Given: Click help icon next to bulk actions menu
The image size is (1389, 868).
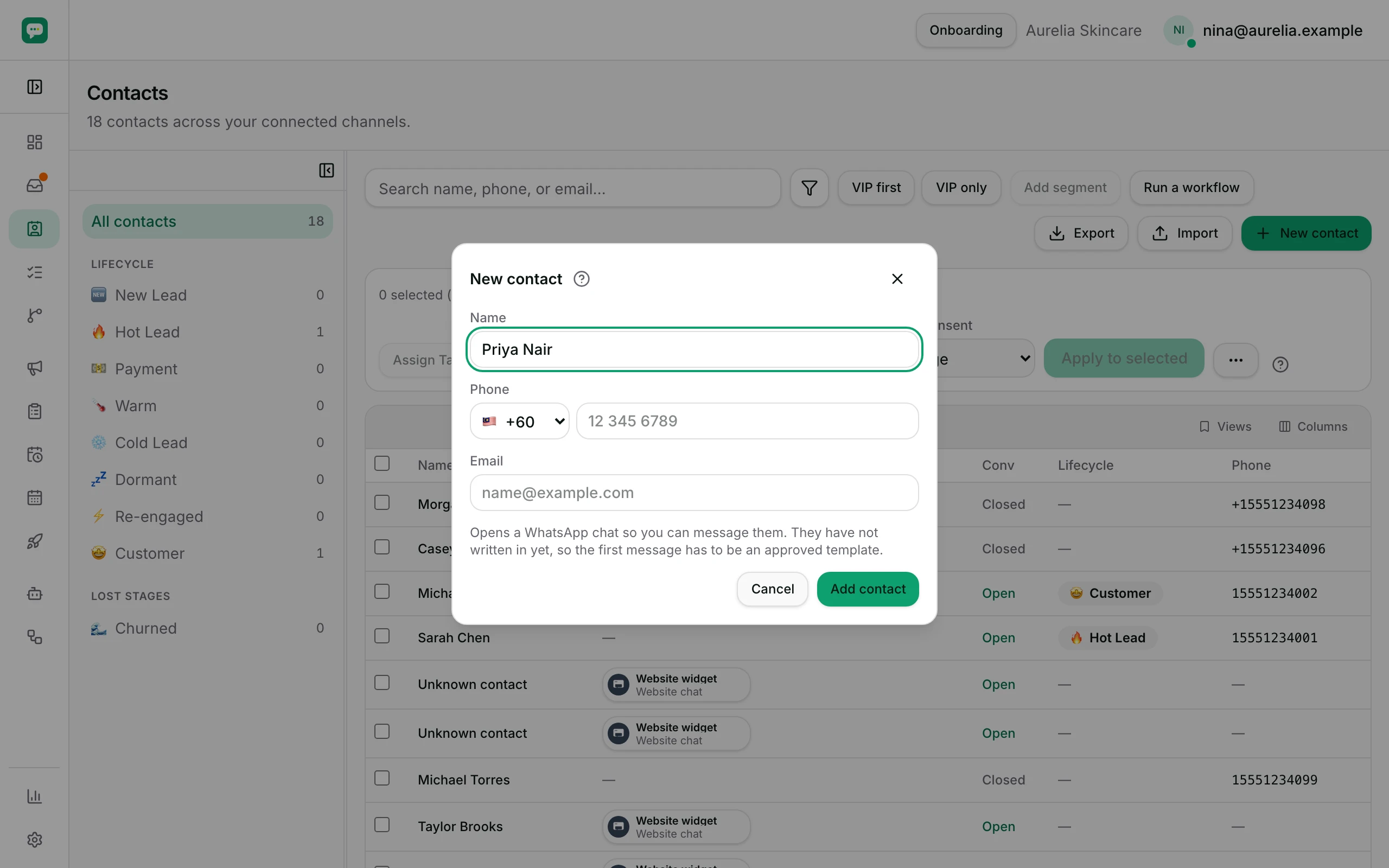Looking at the screenshot, I should pos(1280,365).
